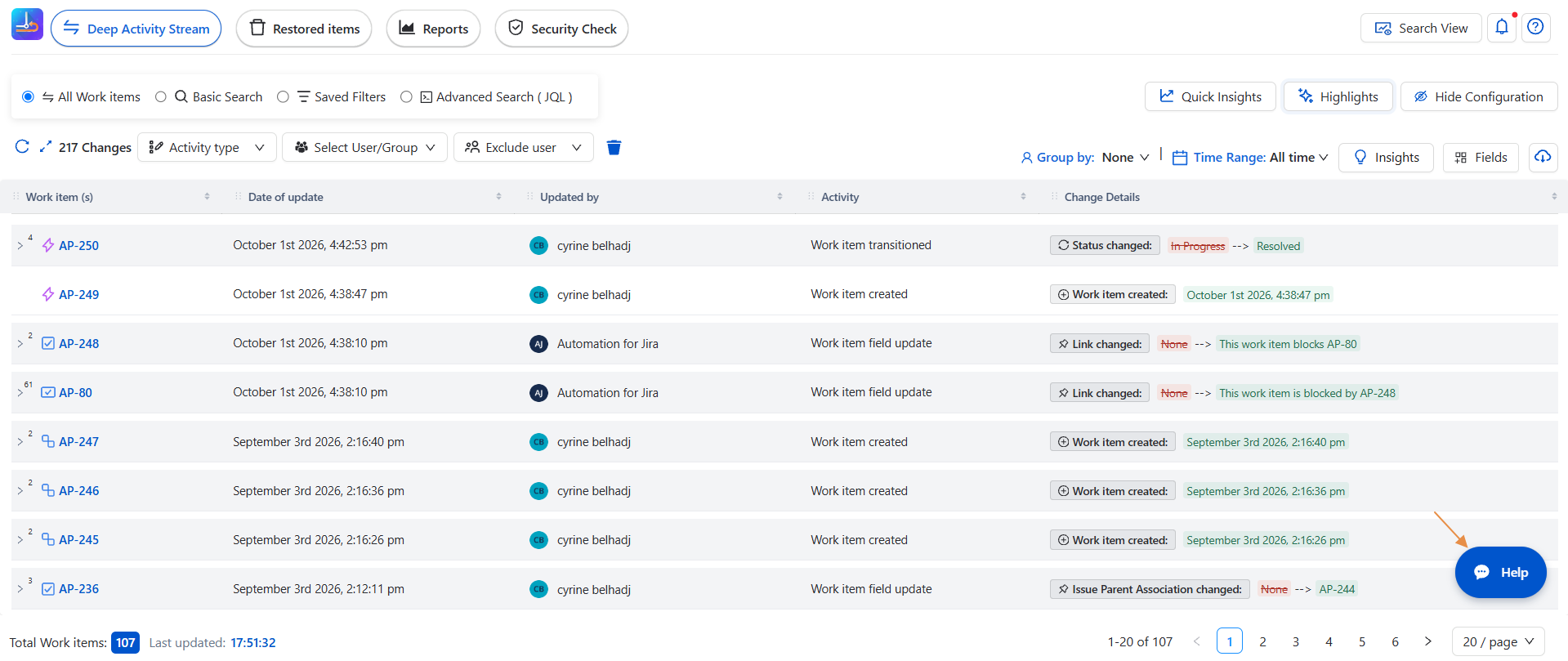Open the help question mark icon
Image resolution: width=1568 pixels, height=661 pixels.
click(x=1536, y=28)
